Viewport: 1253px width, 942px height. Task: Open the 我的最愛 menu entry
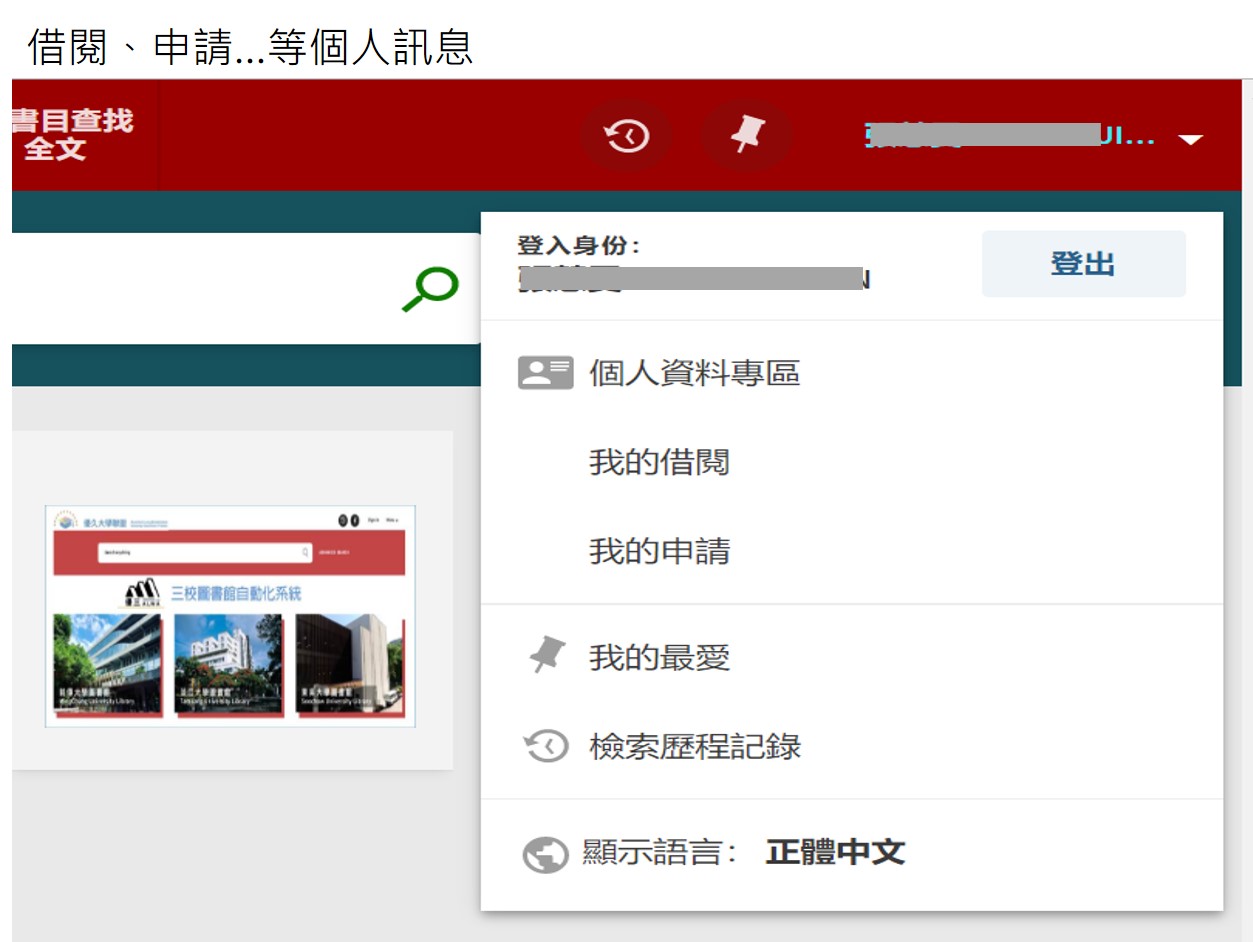[x=659, y=657]
